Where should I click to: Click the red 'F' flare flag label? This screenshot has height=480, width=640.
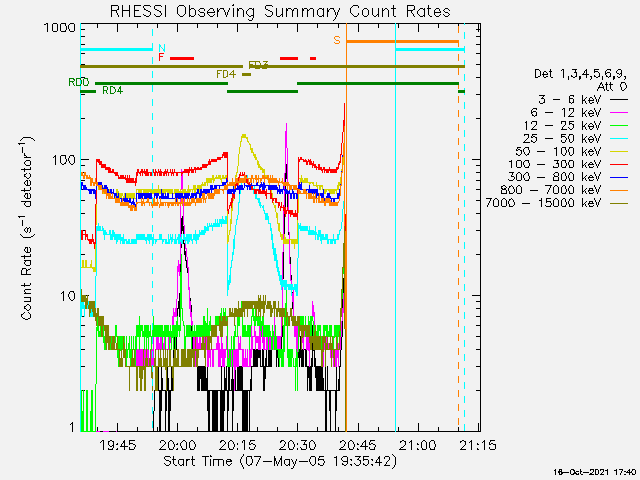pyautogui.click(x=161, y=57)
